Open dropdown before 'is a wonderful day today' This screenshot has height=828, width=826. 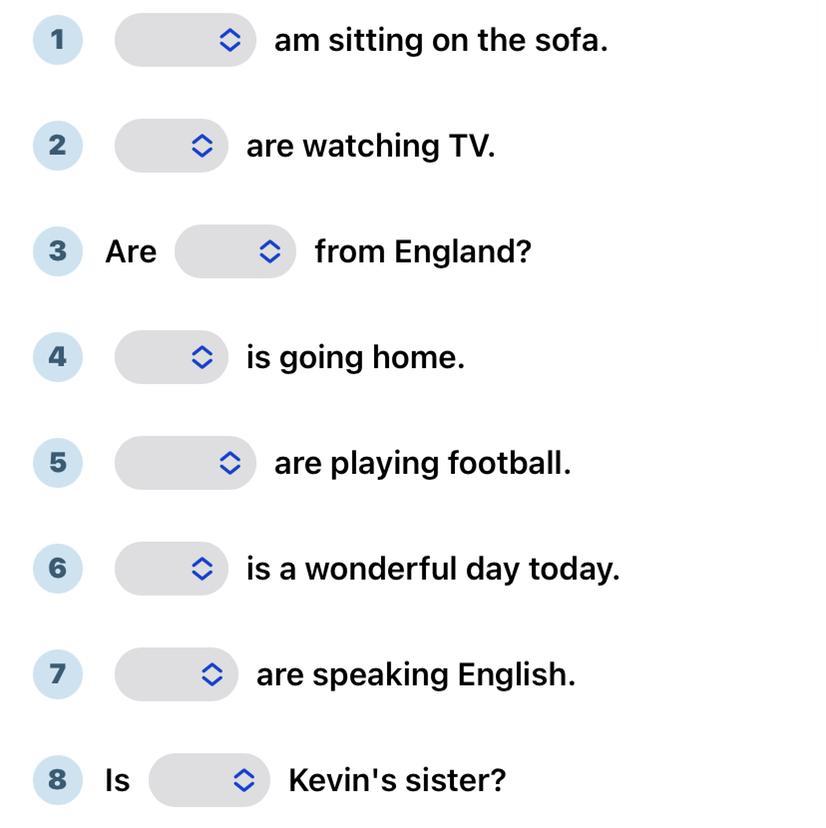171,568
